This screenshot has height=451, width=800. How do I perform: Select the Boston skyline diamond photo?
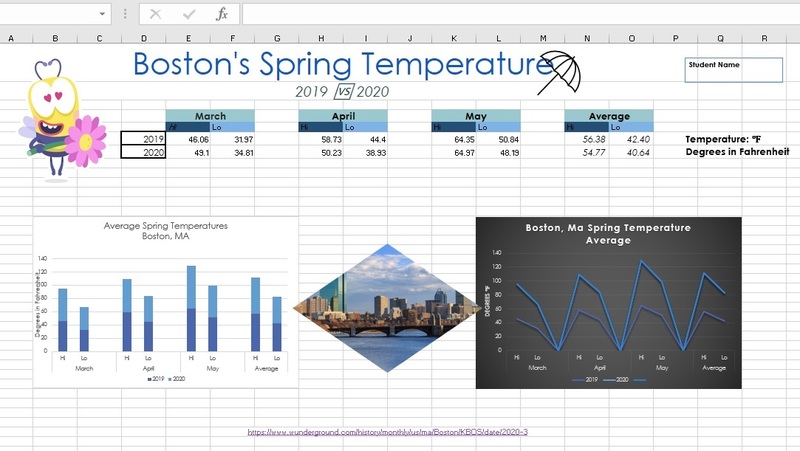click(x=386, y=308)
